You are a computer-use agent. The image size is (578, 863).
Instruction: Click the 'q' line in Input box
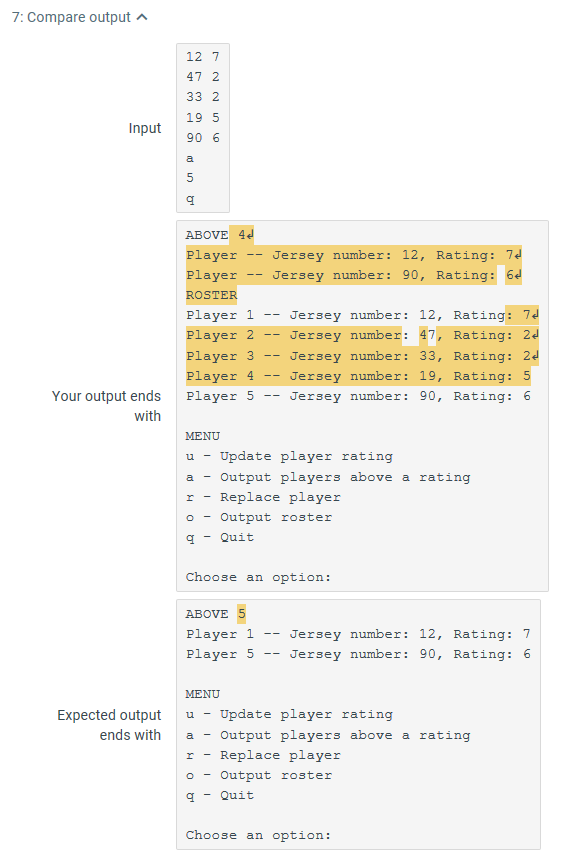click(190, 198)
